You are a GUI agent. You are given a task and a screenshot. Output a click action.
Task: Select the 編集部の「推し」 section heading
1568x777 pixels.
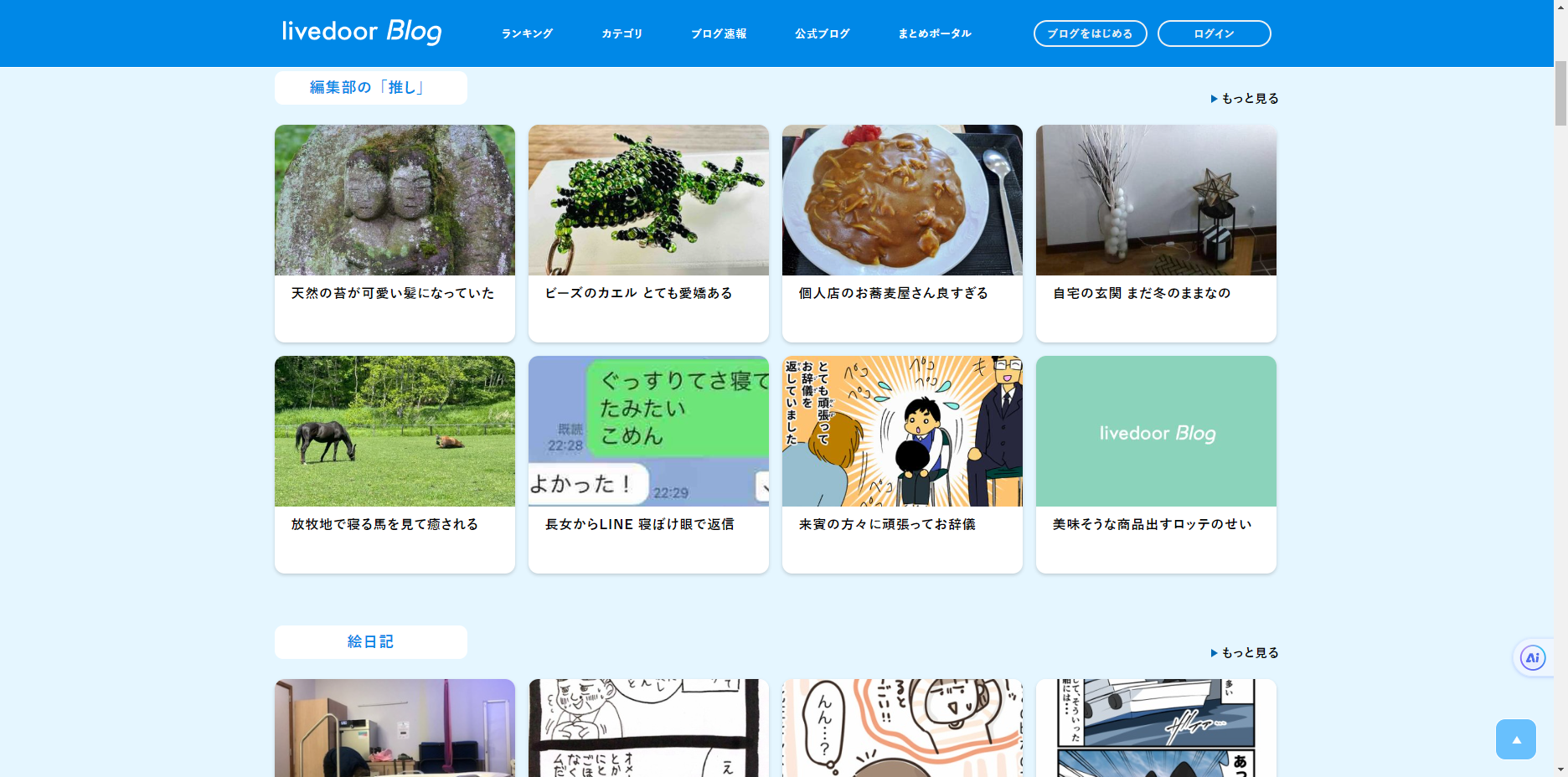point(371,88)
